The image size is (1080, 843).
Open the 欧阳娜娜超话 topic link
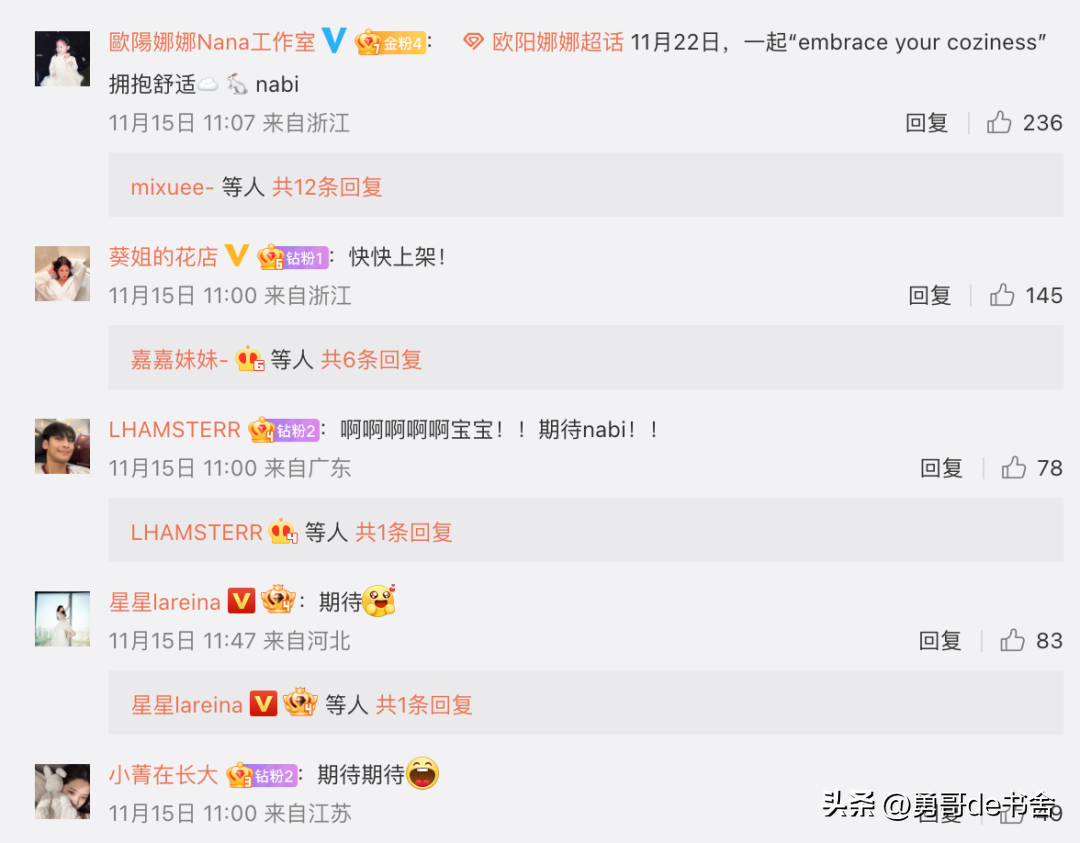coord(558,42)
